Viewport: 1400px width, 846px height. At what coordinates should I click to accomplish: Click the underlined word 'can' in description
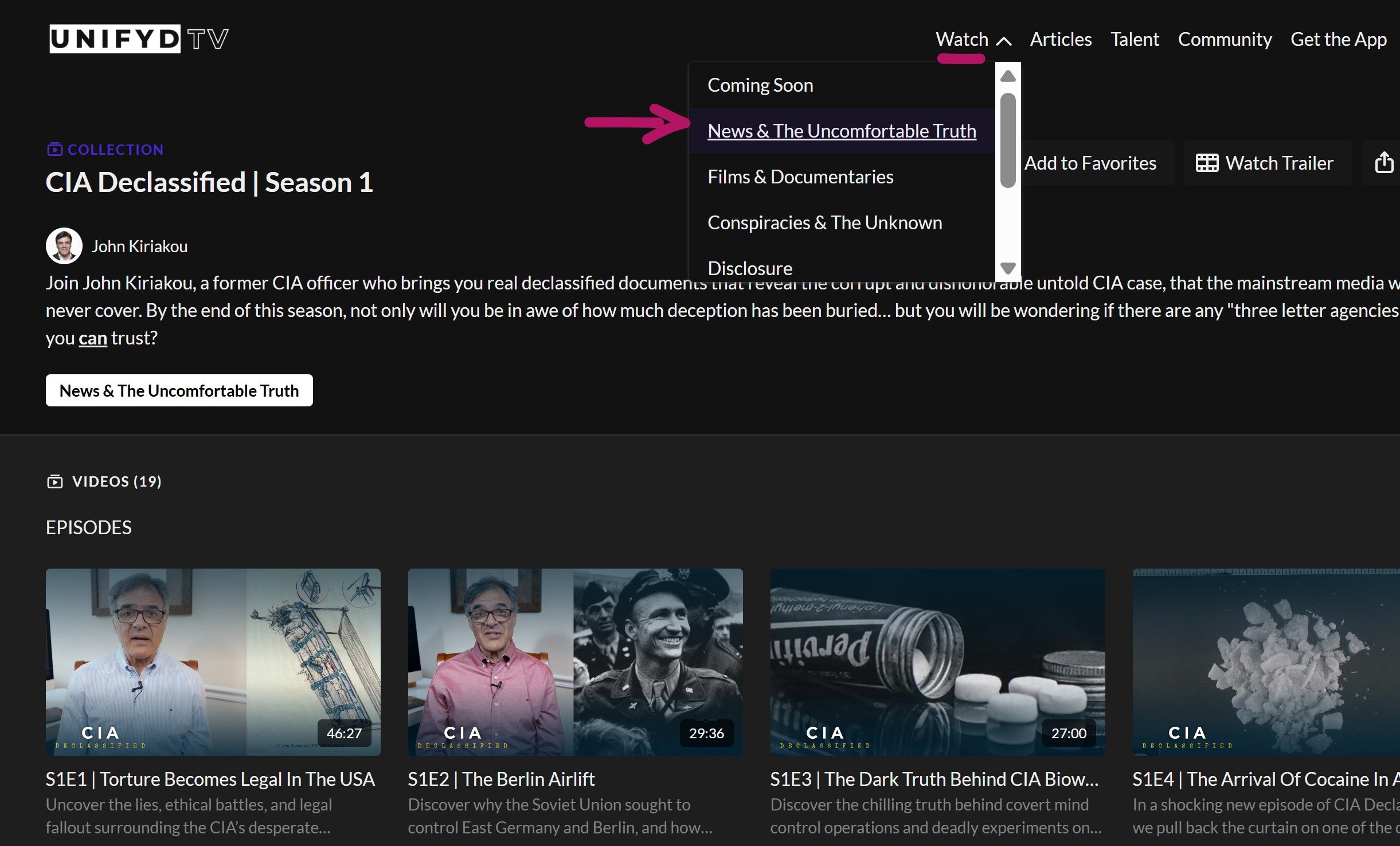tap(93, 338)
